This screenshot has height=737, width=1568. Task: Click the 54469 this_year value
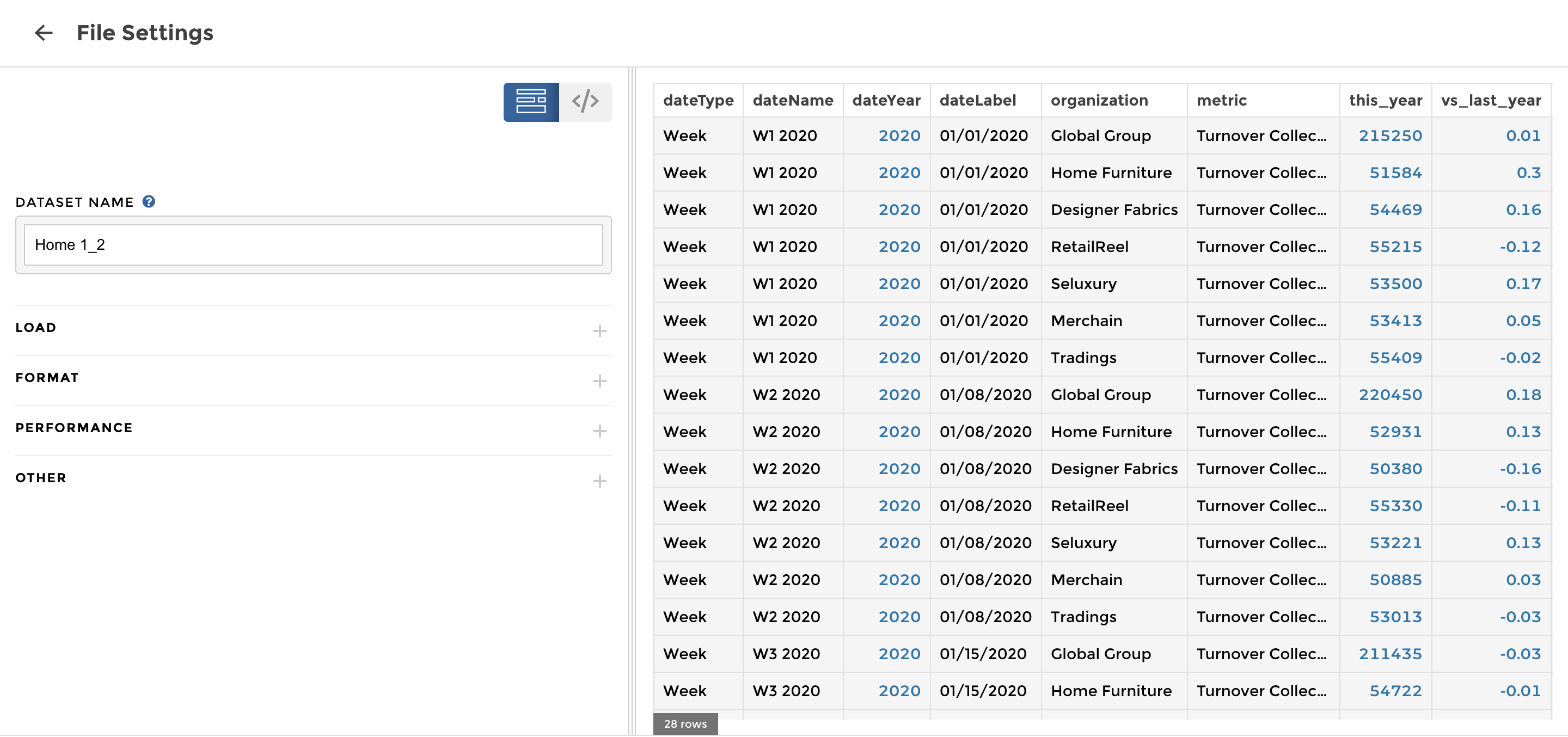click(x=1396, y=210)
